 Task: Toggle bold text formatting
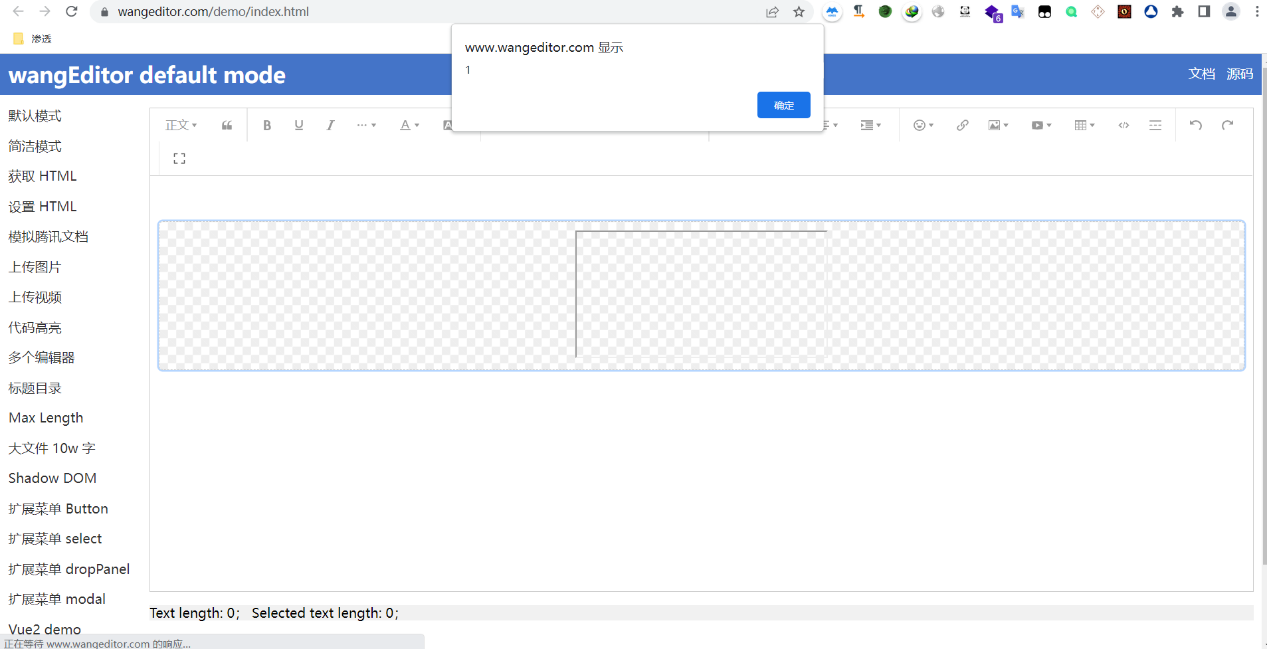(267, 125)
